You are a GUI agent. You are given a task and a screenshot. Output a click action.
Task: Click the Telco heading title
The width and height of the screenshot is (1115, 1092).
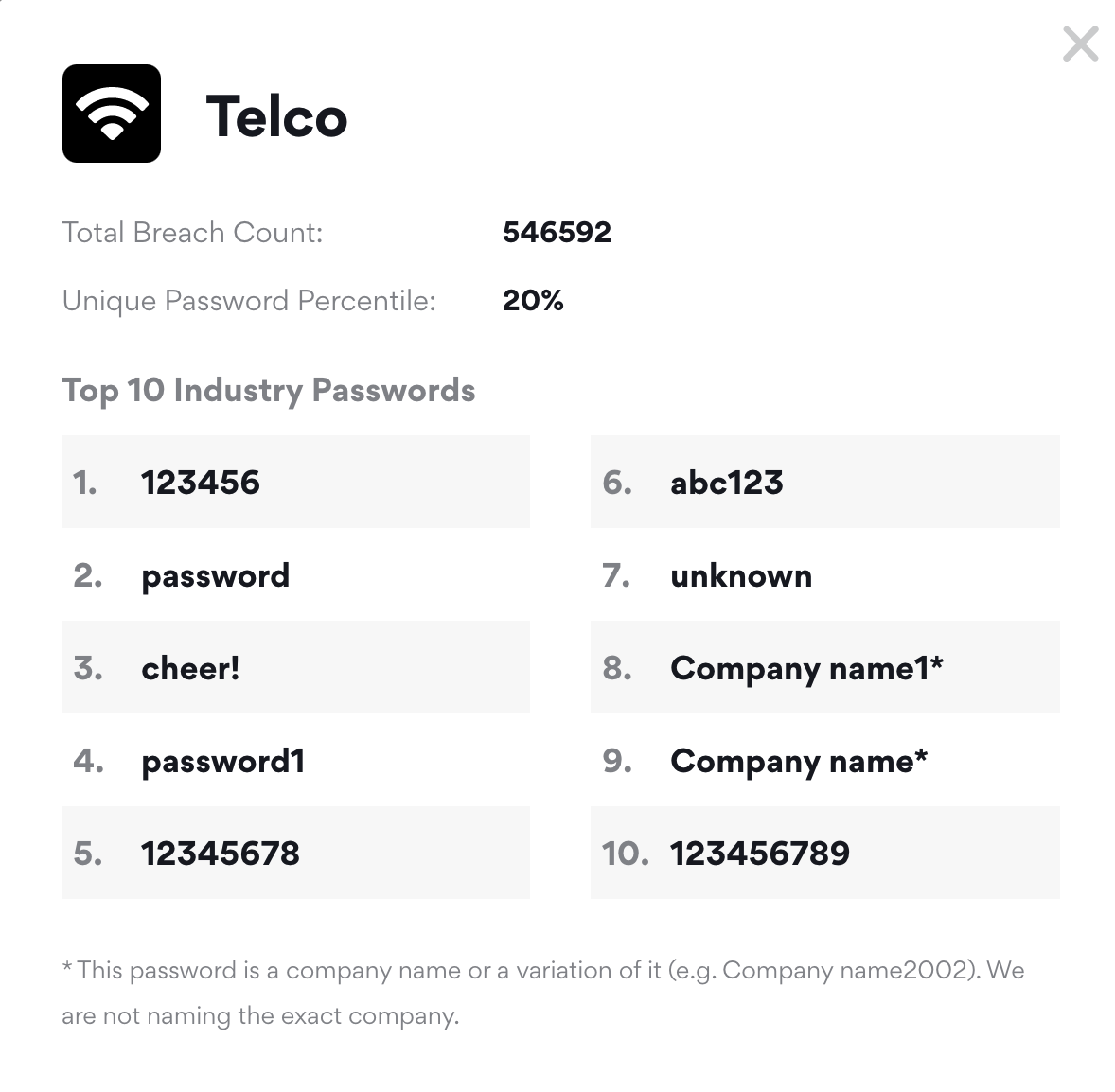[276, 116]
